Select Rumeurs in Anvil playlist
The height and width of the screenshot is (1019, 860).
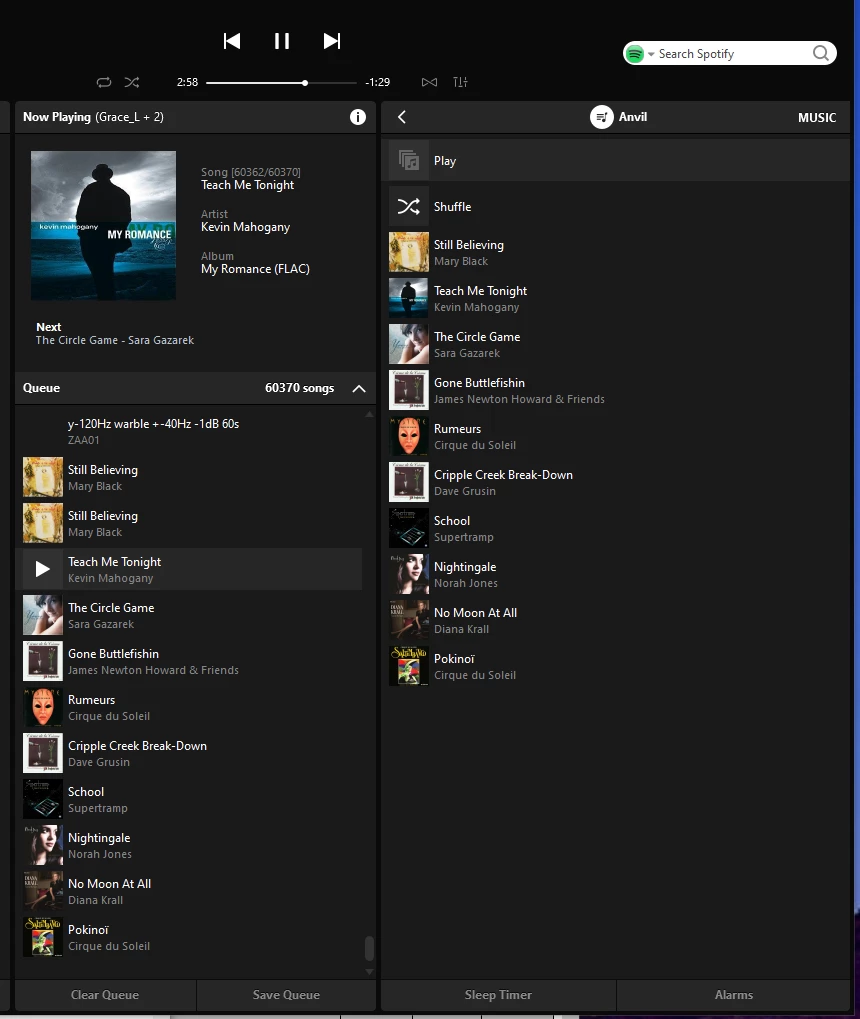pyautogui.click(x=616, y=437)
